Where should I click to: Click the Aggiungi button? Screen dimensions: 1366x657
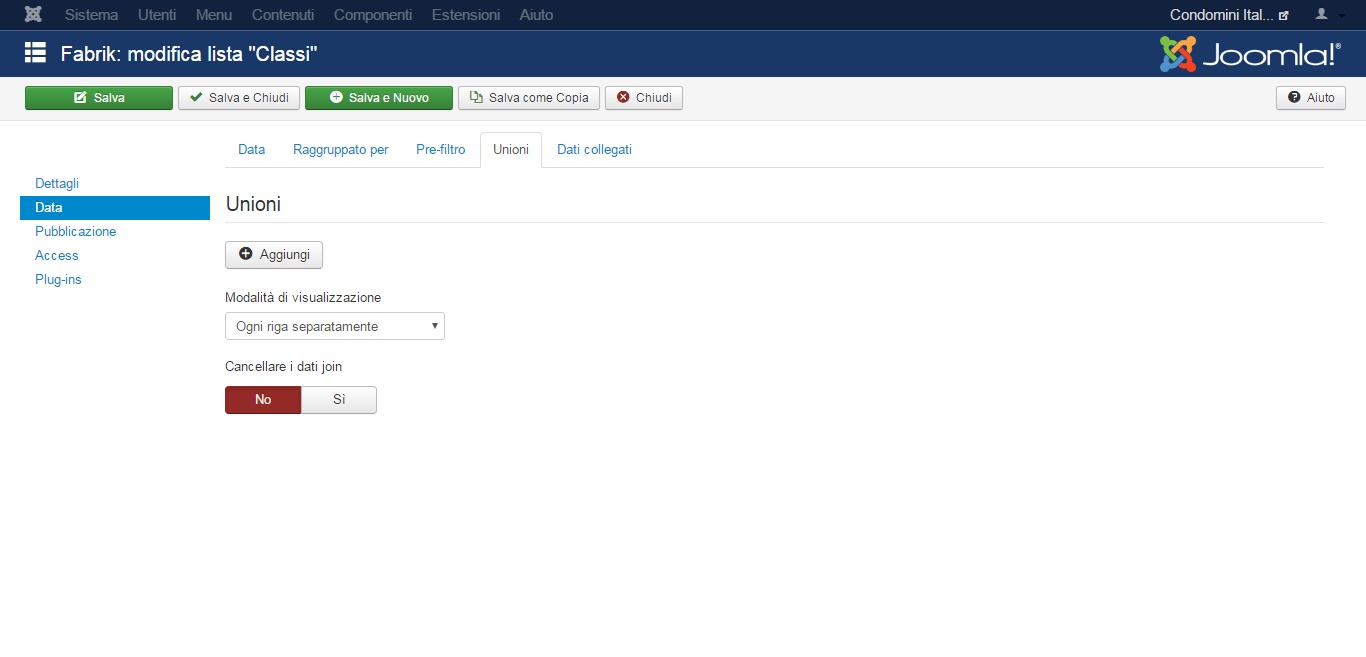[274, 255]
